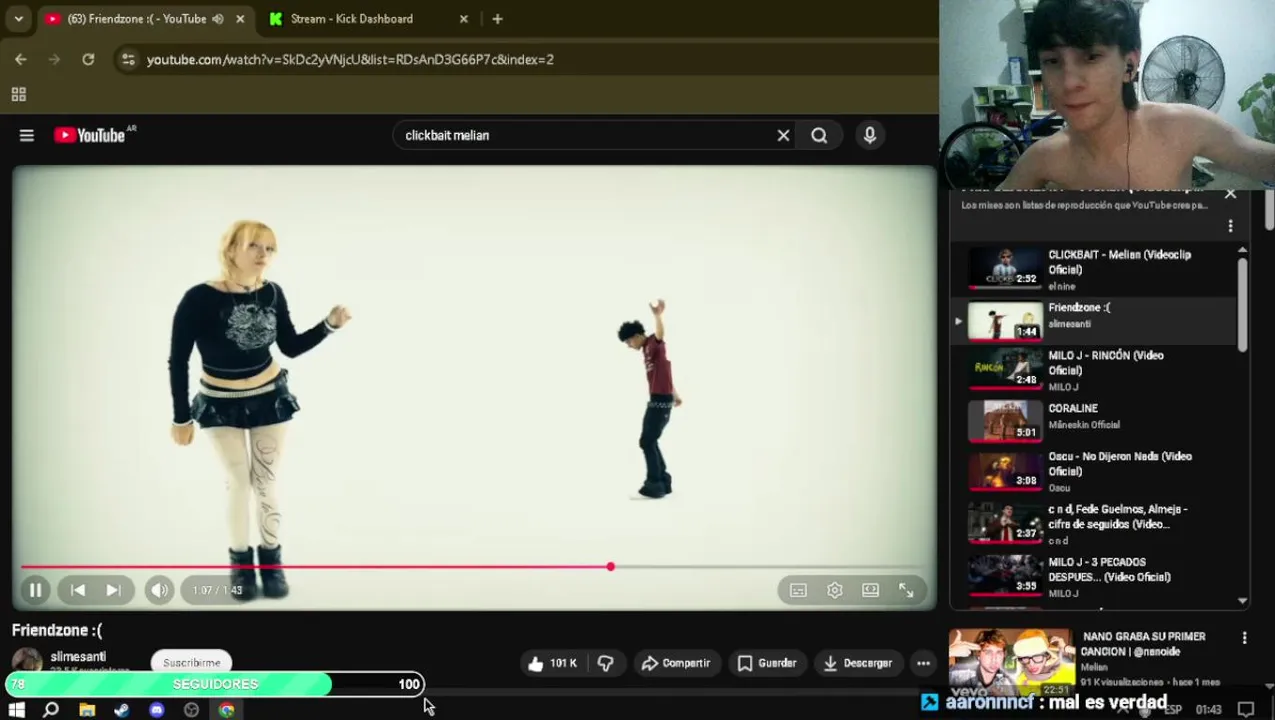Open Chrome from taskbar

(x=227, y=709)
